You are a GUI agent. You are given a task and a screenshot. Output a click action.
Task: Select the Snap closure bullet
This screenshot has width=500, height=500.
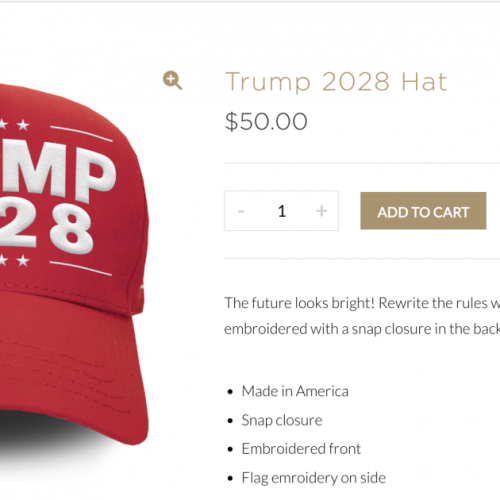pyautogui.click(x=282, y=420)
